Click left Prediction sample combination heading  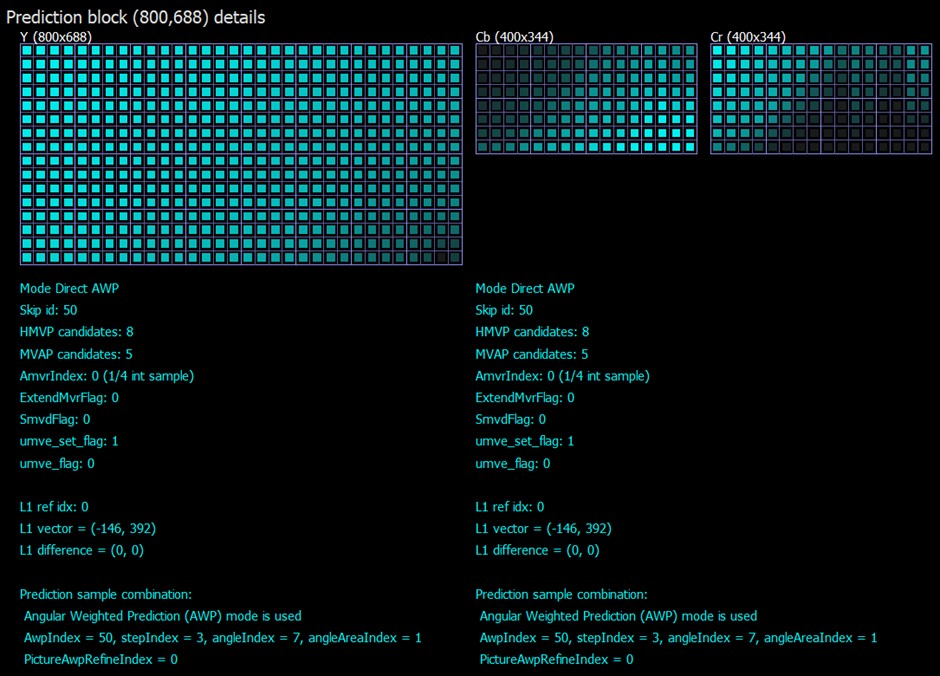point(106,594)
